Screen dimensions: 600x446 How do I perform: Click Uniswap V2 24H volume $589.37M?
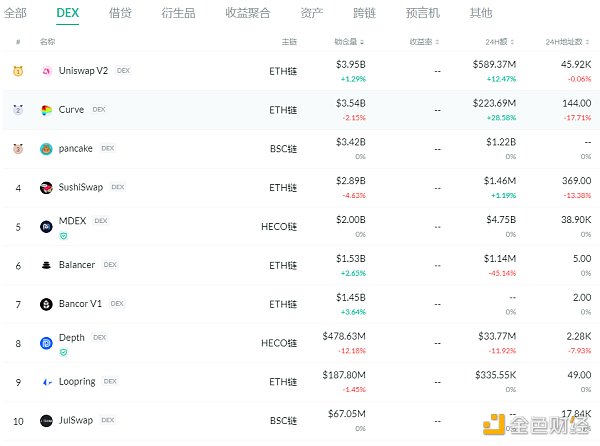494,64
